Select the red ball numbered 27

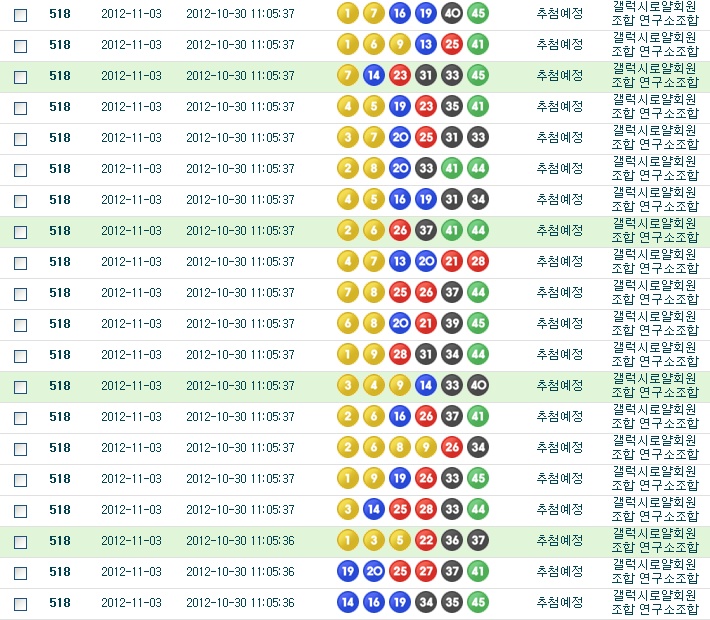pyautogui.click(x=425, y=572)
